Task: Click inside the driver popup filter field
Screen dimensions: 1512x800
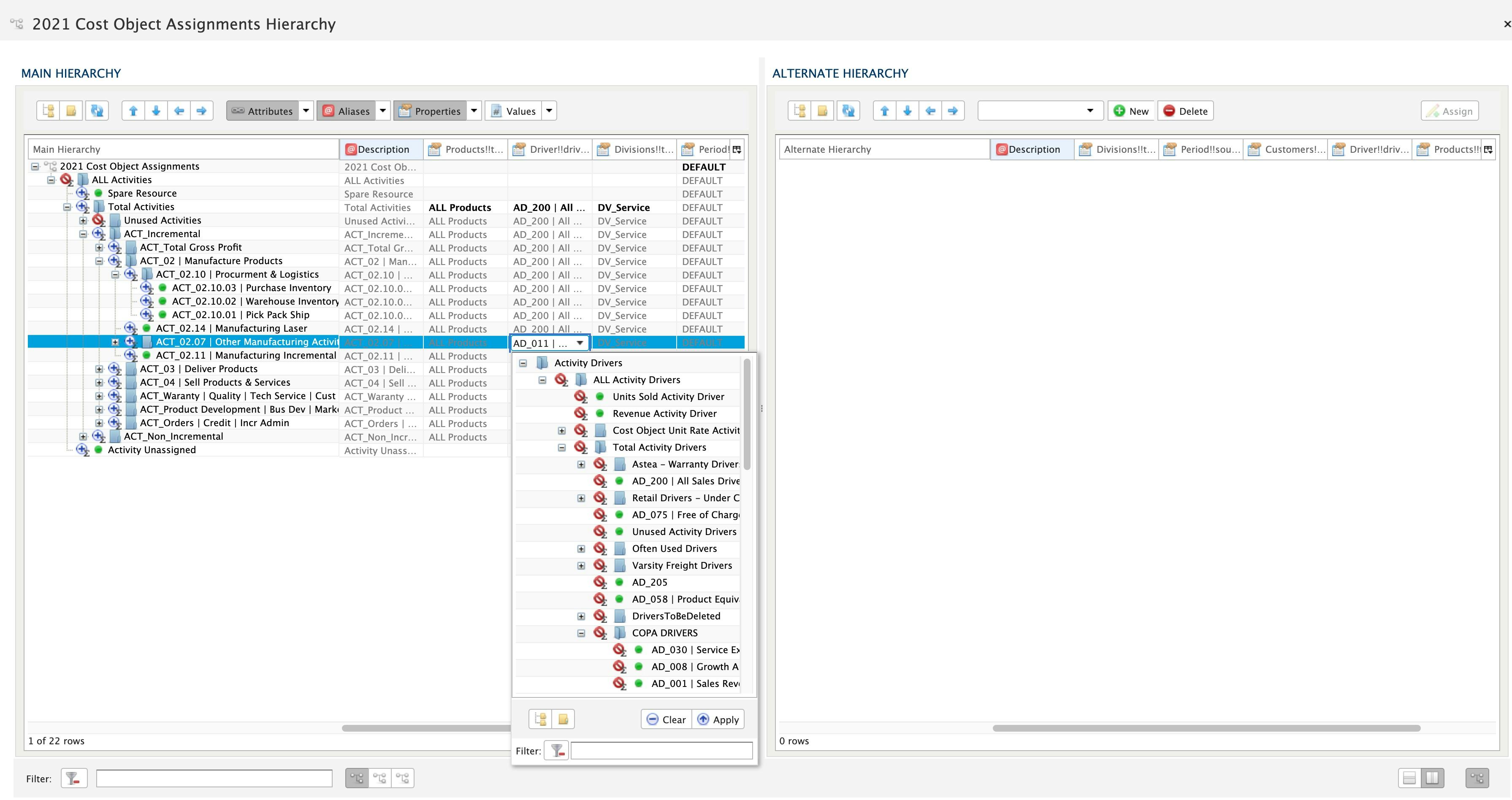Action: (x=661, y=751)
